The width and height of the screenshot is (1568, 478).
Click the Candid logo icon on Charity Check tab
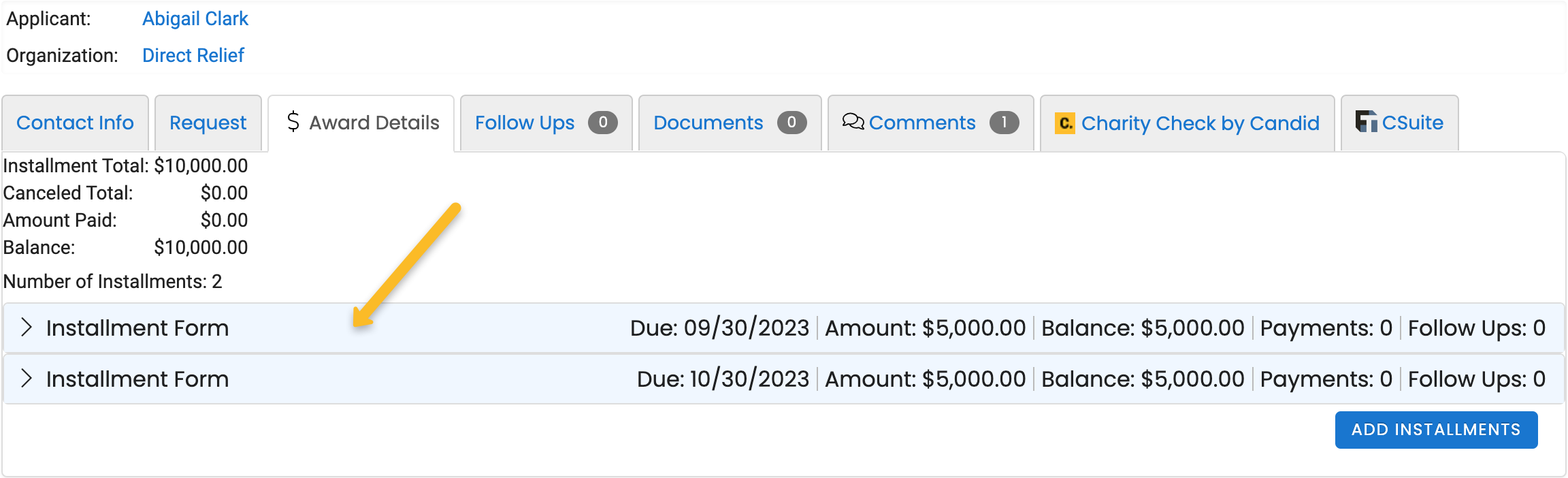click(x=1065, y=123)
